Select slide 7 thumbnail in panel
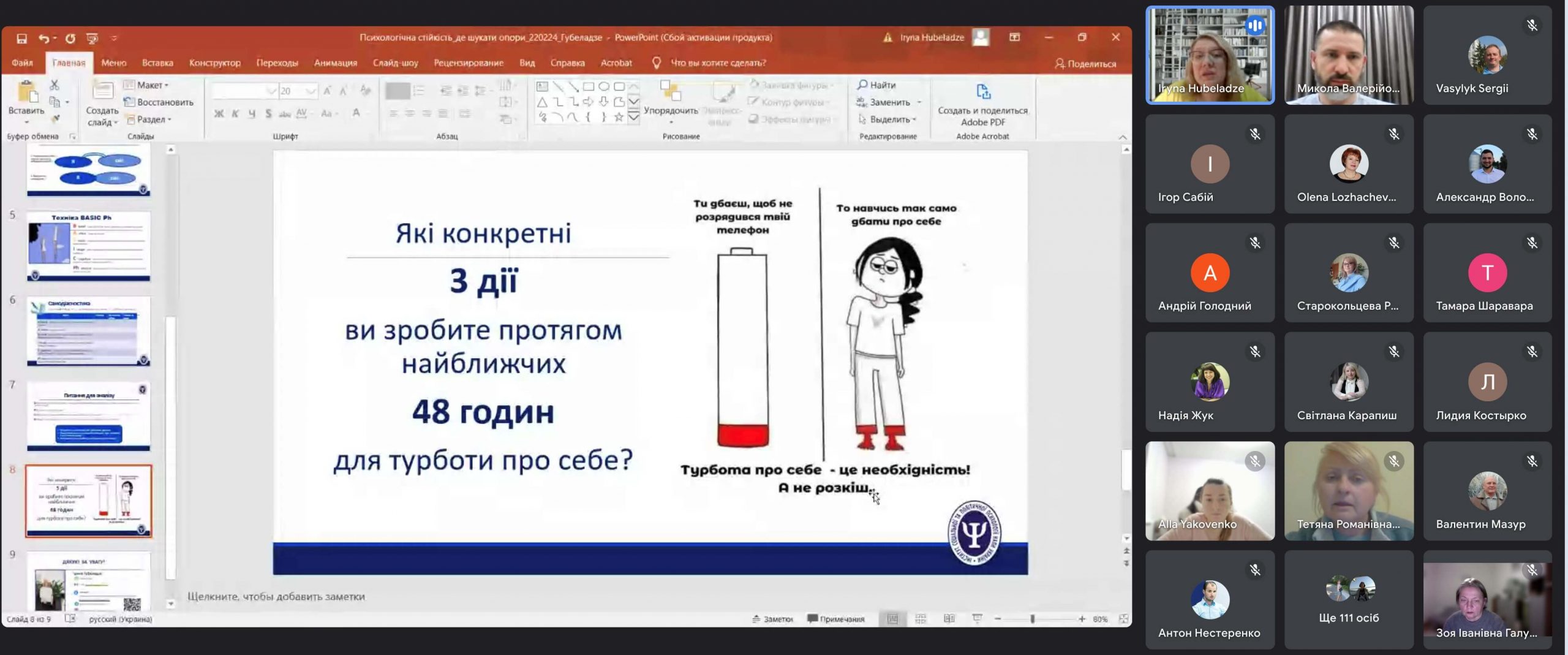Image resolution: width=1568 pixels, height=655 pixels. (x=88, y=417)
